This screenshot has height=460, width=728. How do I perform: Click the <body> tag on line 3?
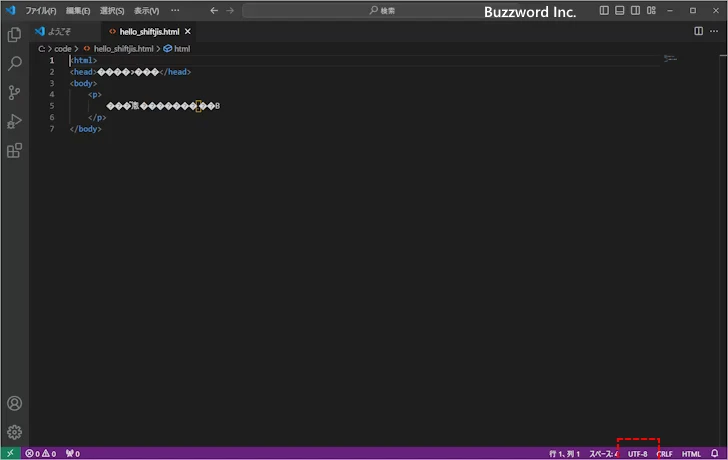84,84
